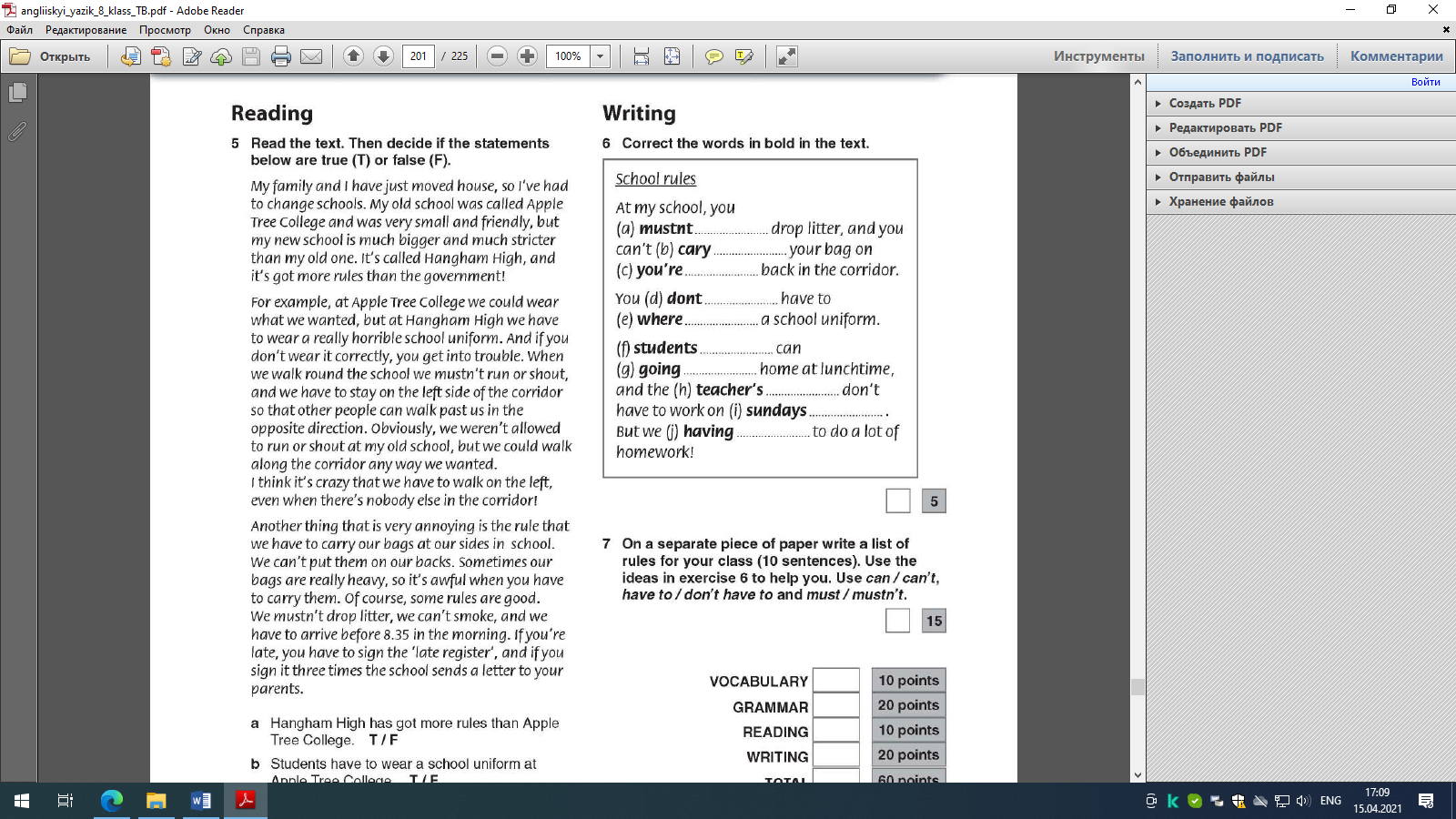The width and height of the screenshot is (1456, 819).
Task: Click the 'Writing' heading text
Action: tap(639, 114)
